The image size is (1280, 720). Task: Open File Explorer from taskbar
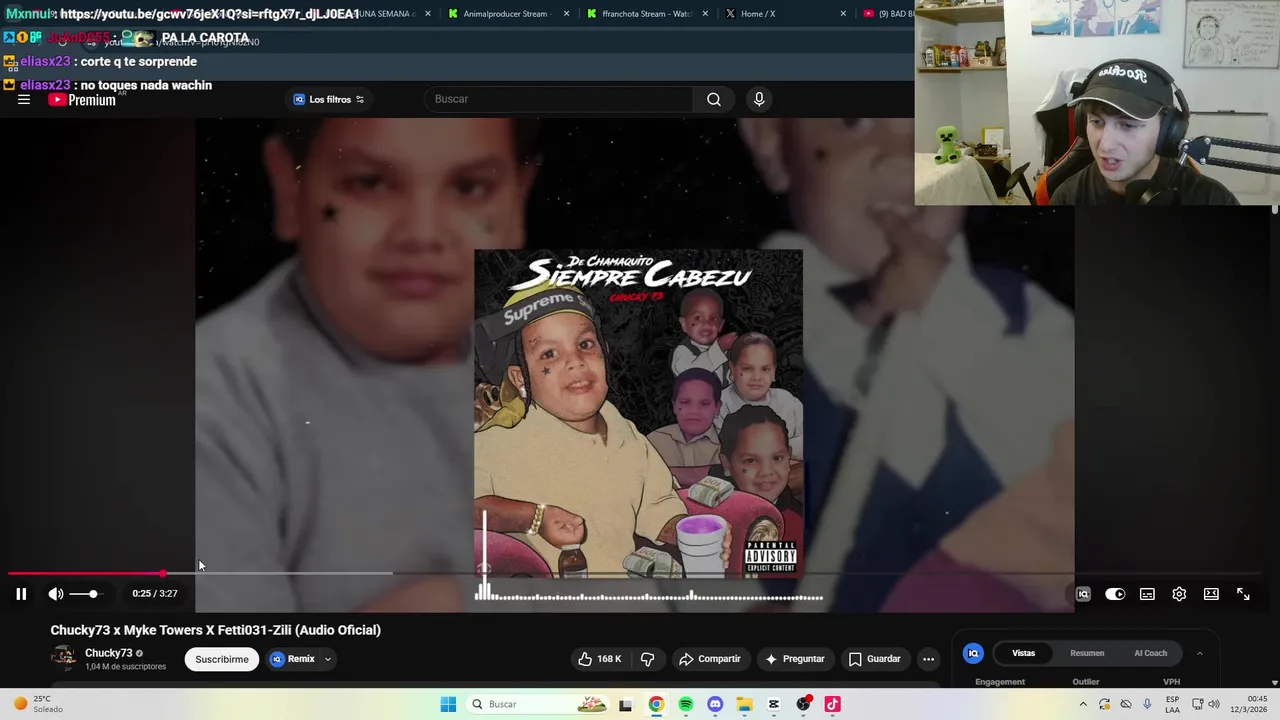(744, 704)
